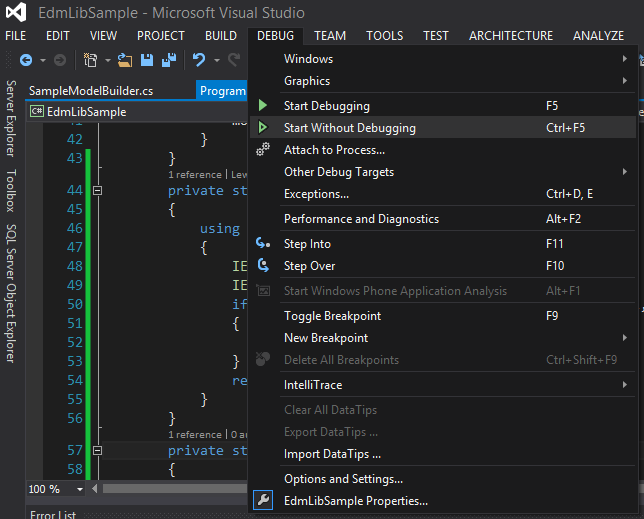644x519 pixels.
Task: Open the ARCHITECTURE menu
Action: pos(511,36)
